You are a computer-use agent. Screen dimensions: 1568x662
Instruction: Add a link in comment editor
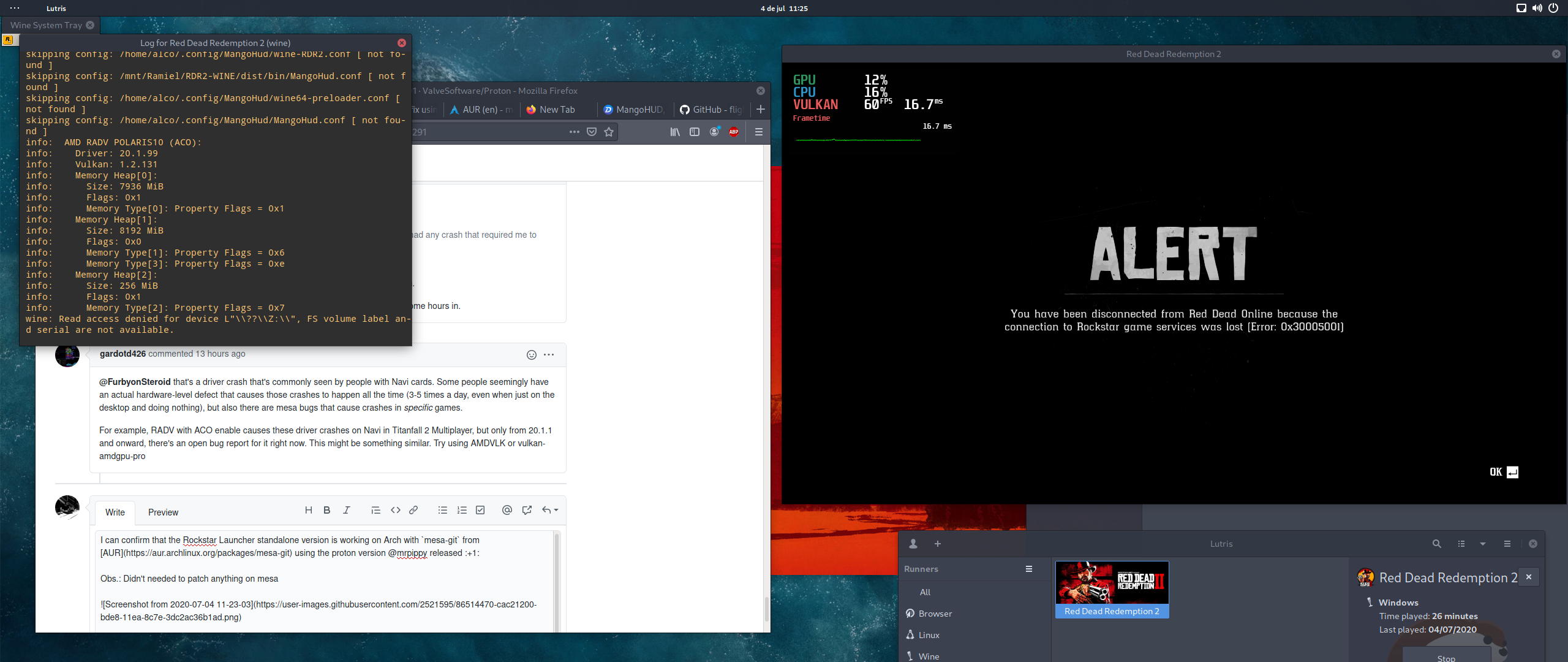[413, 510]
